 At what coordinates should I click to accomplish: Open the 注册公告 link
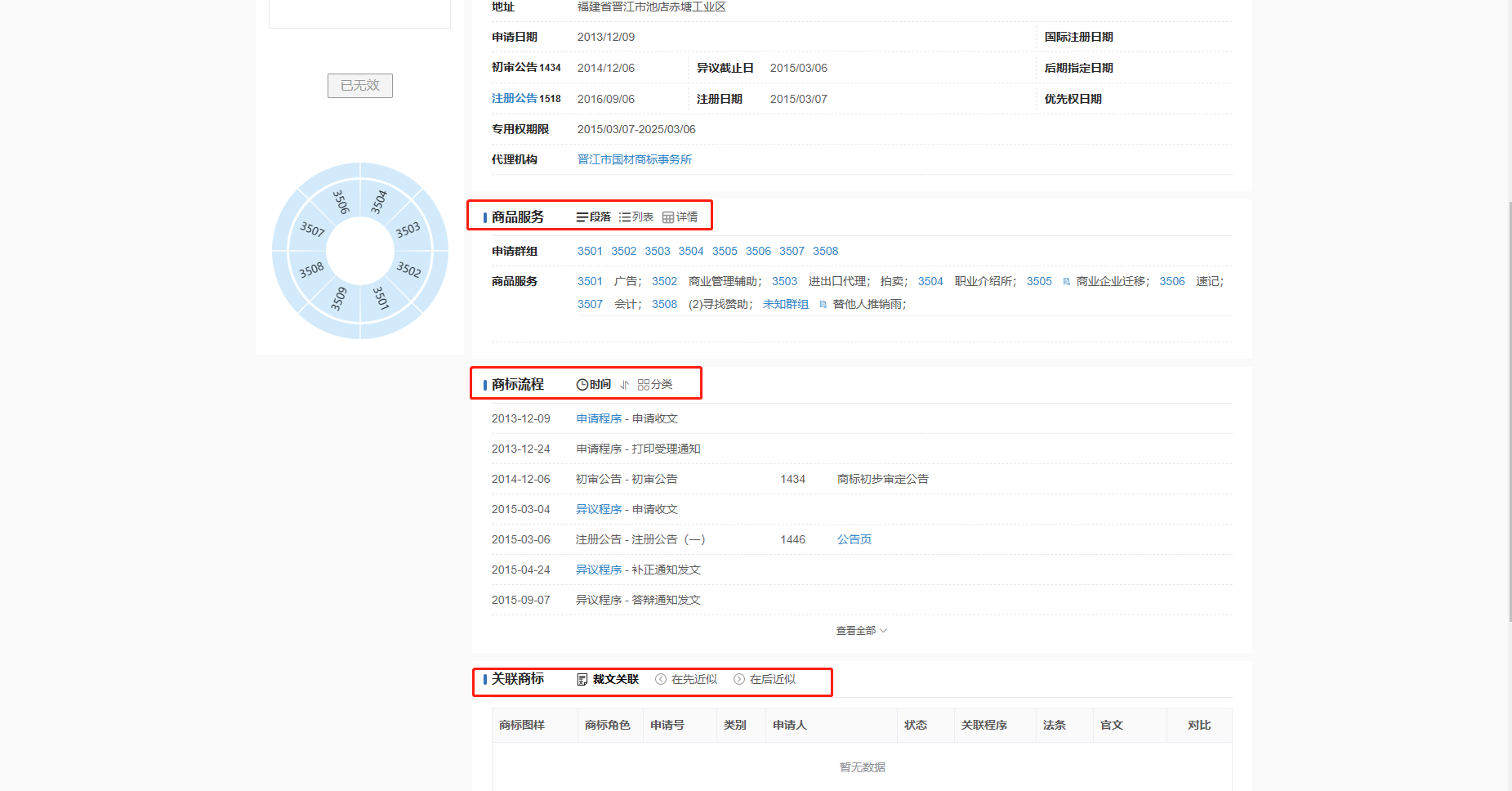click(x=514, y=99)
